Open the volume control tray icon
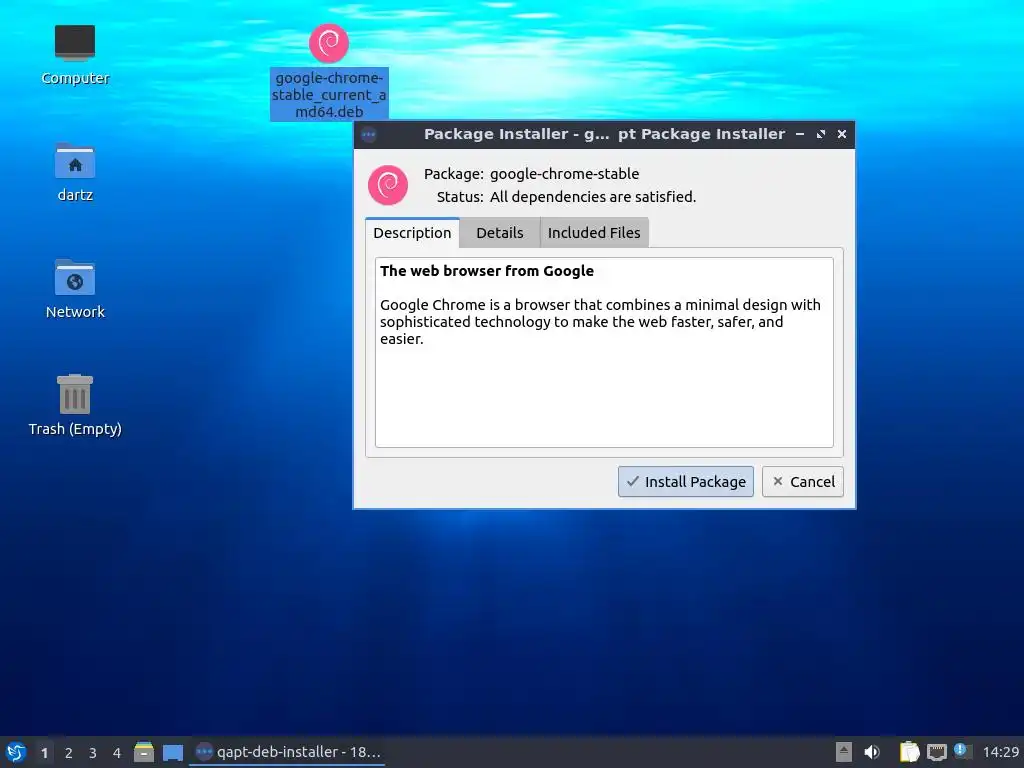1024x768 pixels. [x=872, y=752]
